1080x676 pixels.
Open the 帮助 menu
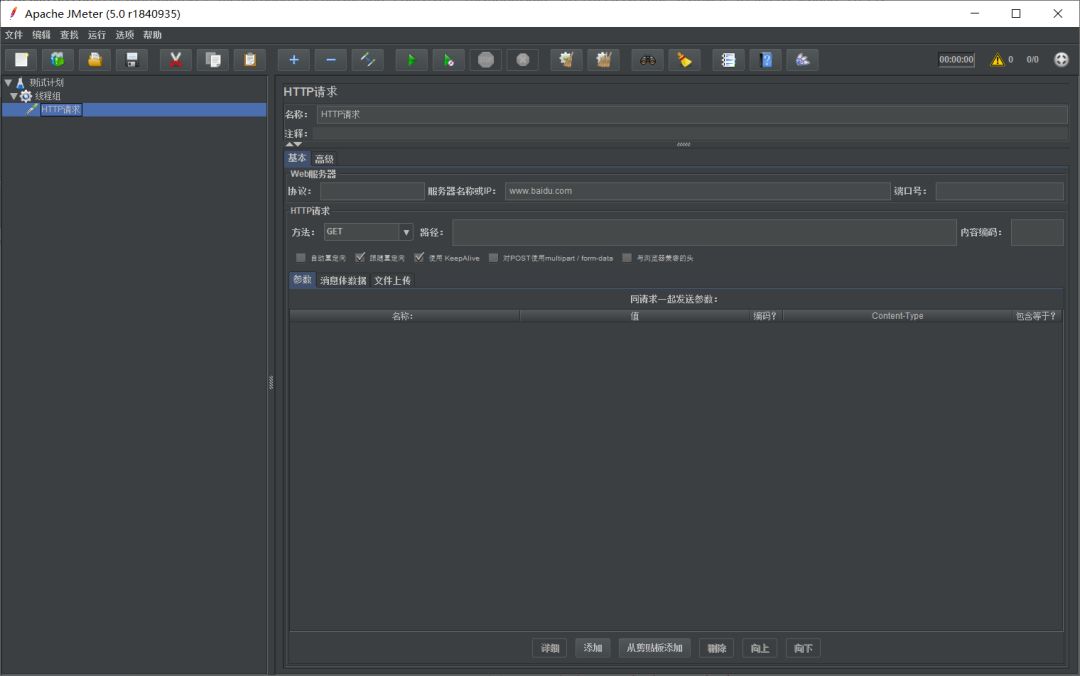pyautogui.click(x=152, y=35)
